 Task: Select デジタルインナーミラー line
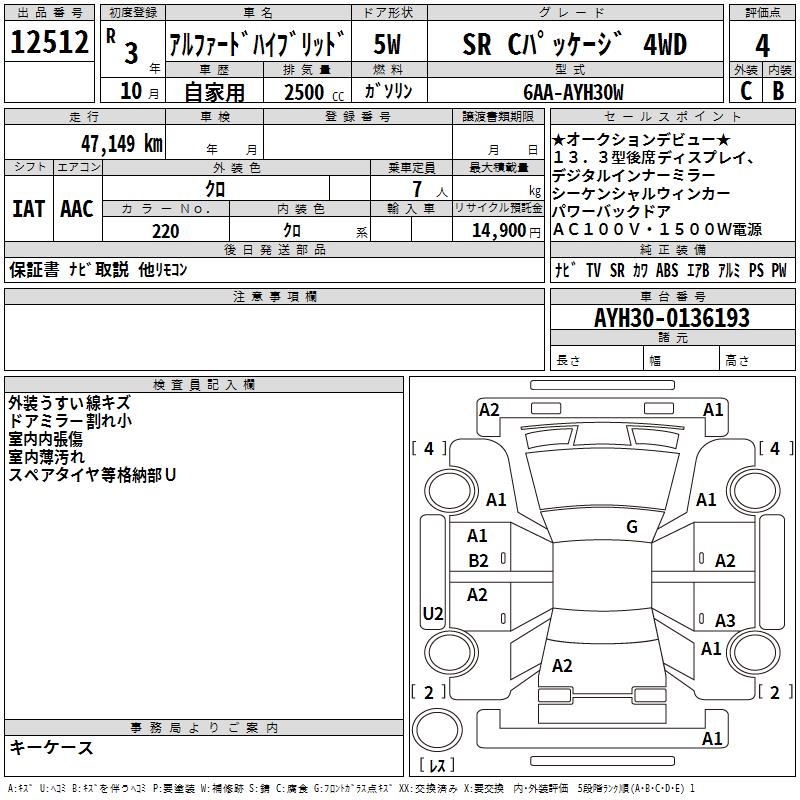click(633, 175)
